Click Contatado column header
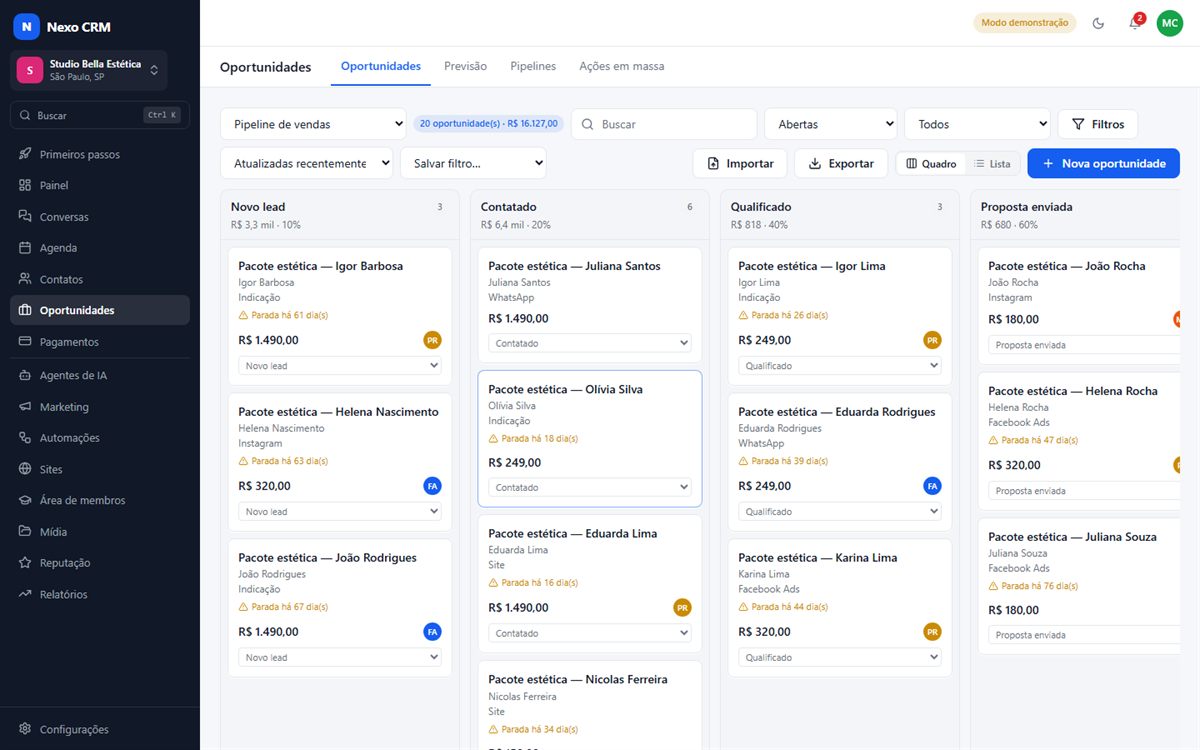The height and width of the screenshot is (750, 1200). (x=590, y=215)
